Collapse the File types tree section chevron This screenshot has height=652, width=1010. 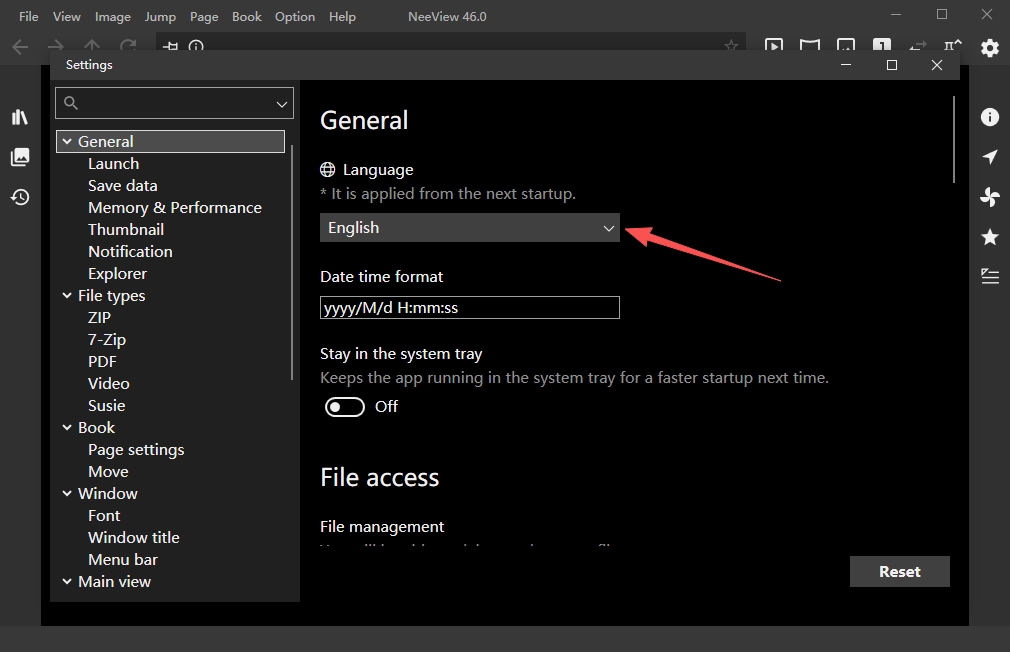(x=67, y=295)
